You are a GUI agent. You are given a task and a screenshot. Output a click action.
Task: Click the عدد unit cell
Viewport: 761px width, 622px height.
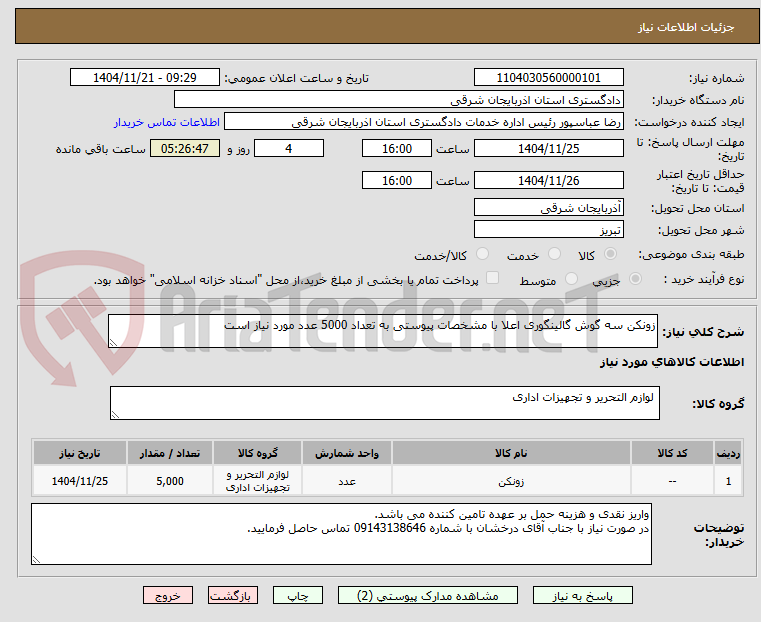[347, 481]
